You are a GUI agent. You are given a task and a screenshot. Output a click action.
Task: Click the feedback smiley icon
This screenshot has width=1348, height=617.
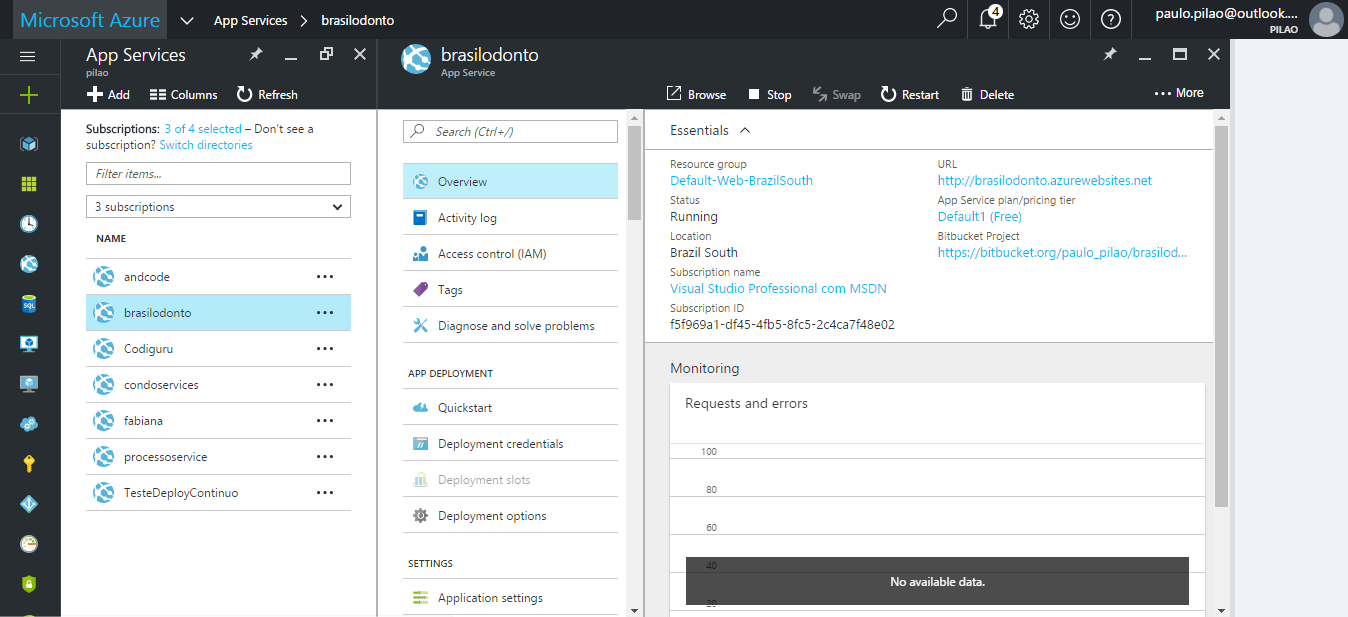click(1070, 19)
